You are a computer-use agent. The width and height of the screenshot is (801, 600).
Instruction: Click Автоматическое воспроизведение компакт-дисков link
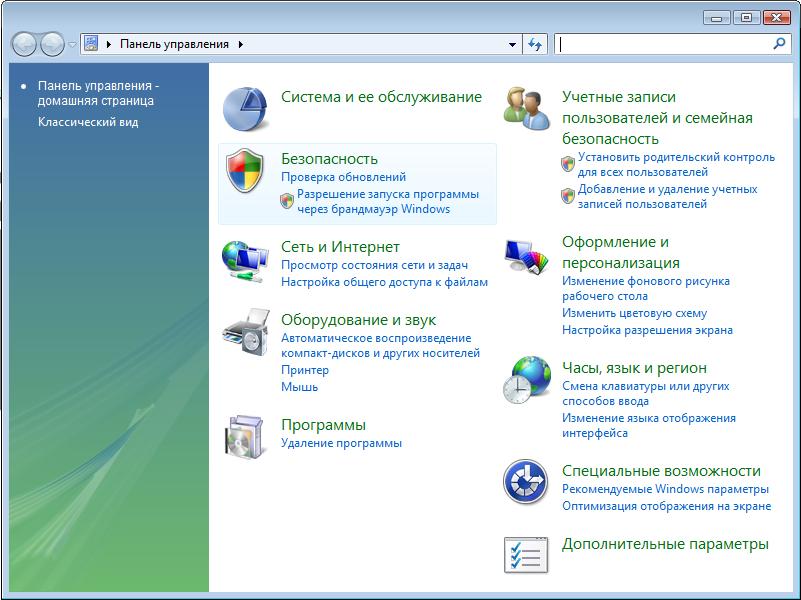[x=380, y=345]
